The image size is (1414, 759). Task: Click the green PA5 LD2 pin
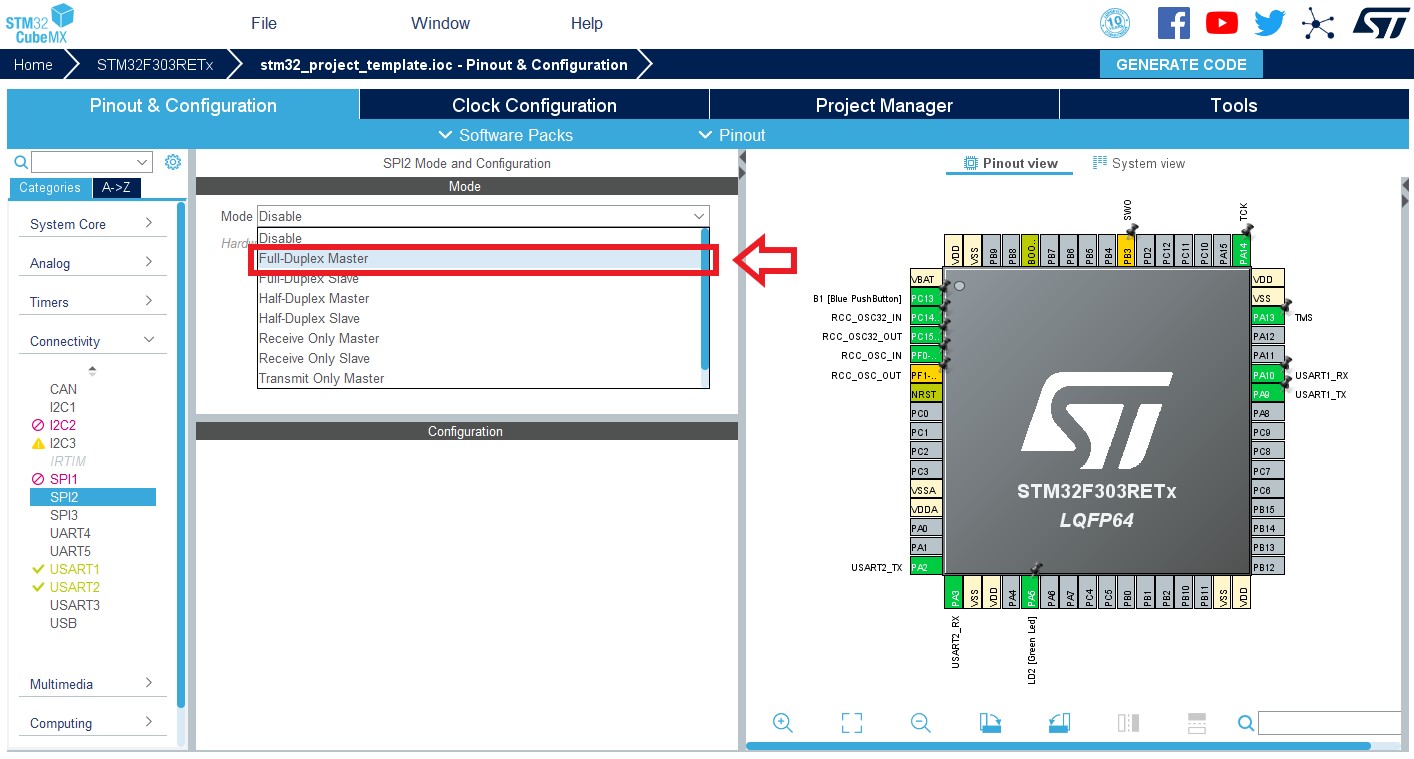click(1030, 592)
